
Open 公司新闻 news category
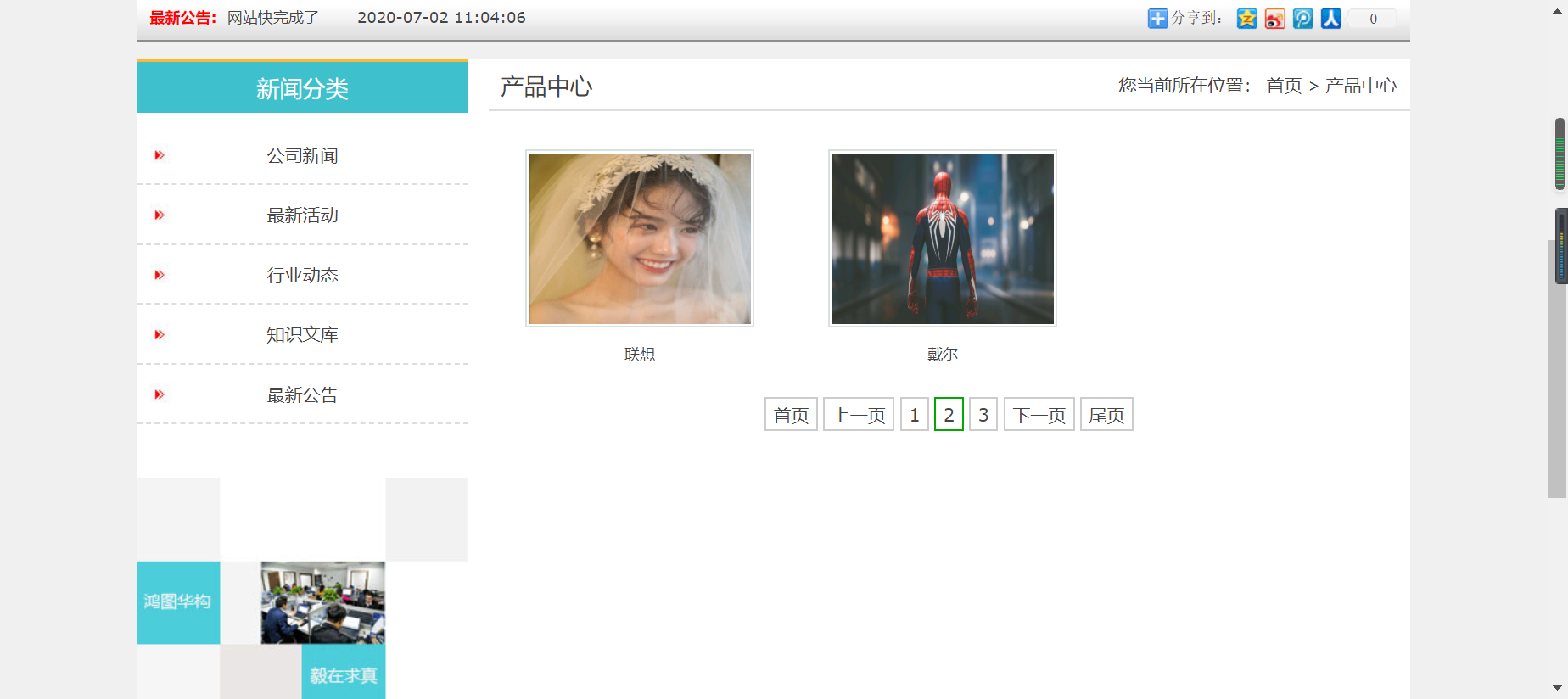(x=302, y=156)
